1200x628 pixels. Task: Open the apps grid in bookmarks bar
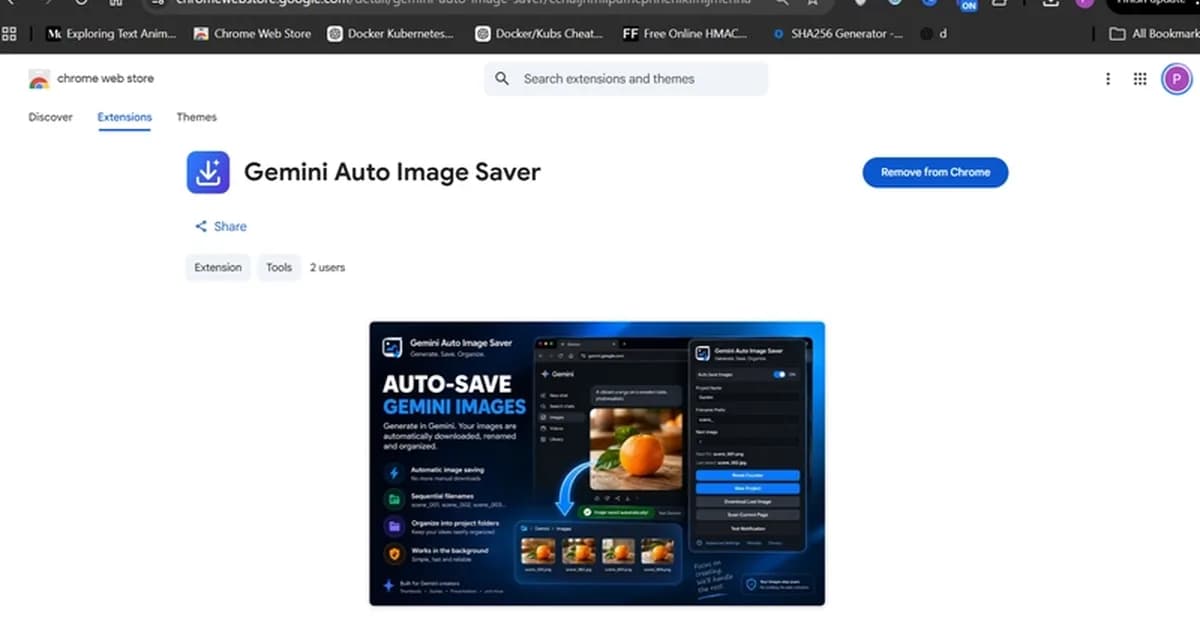(10, 34)
